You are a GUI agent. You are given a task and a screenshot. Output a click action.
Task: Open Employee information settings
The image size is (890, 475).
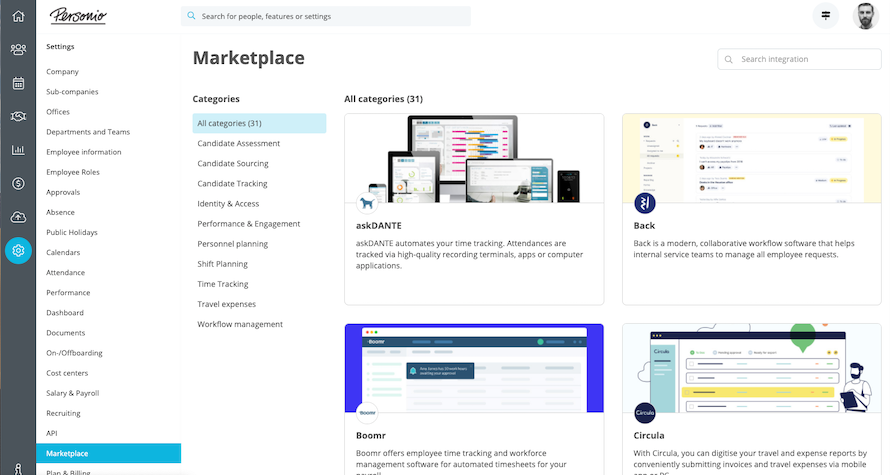coord(83,152)
